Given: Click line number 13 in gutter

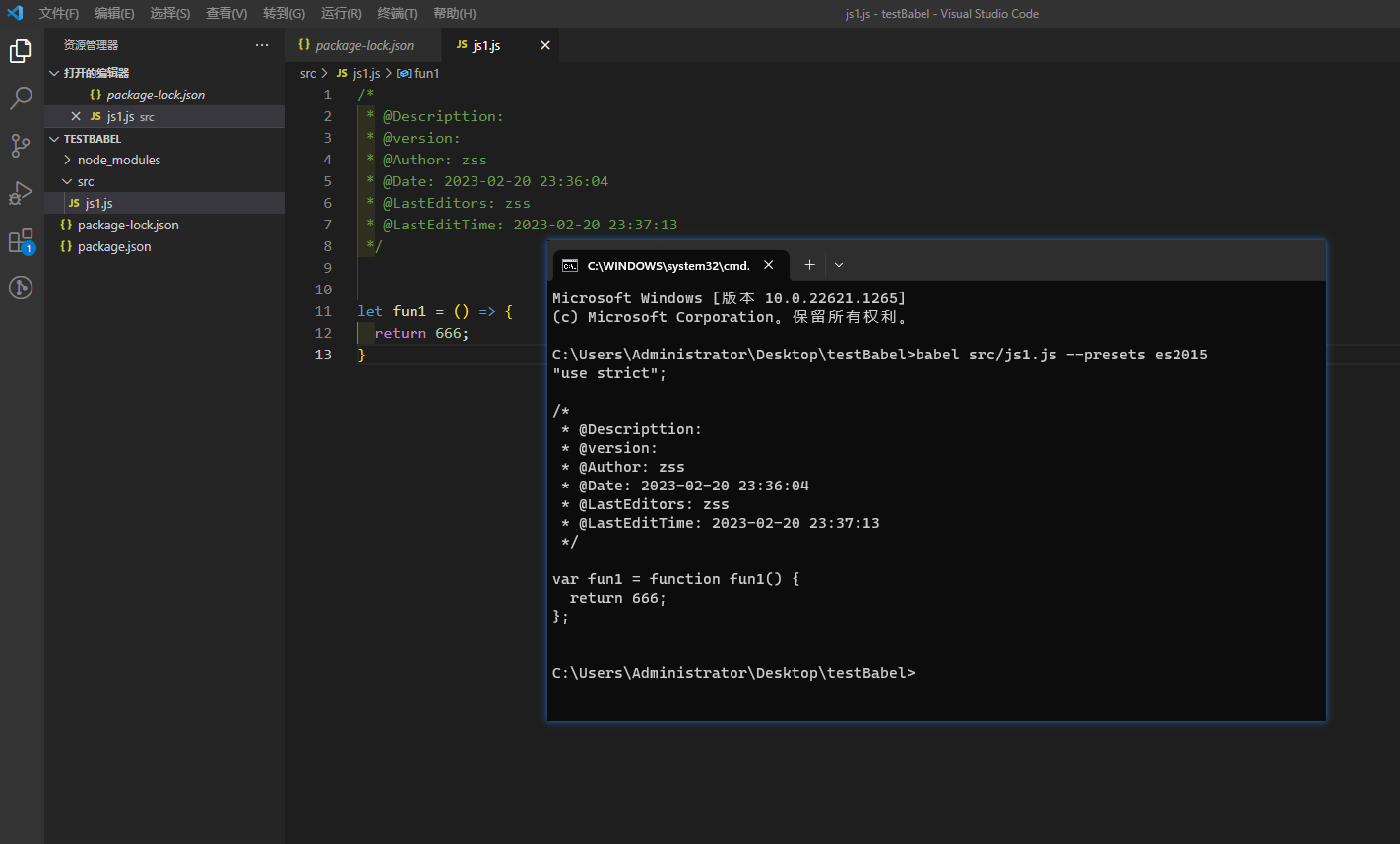Looking at the screenshot, I should (323, 355).
